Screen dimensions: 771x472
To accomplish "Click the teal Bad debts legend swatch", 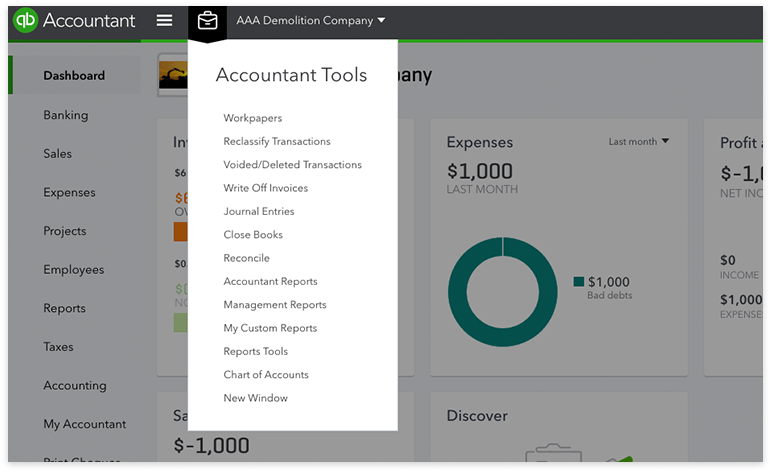I will pyautogui.click(x=578, y=282).
